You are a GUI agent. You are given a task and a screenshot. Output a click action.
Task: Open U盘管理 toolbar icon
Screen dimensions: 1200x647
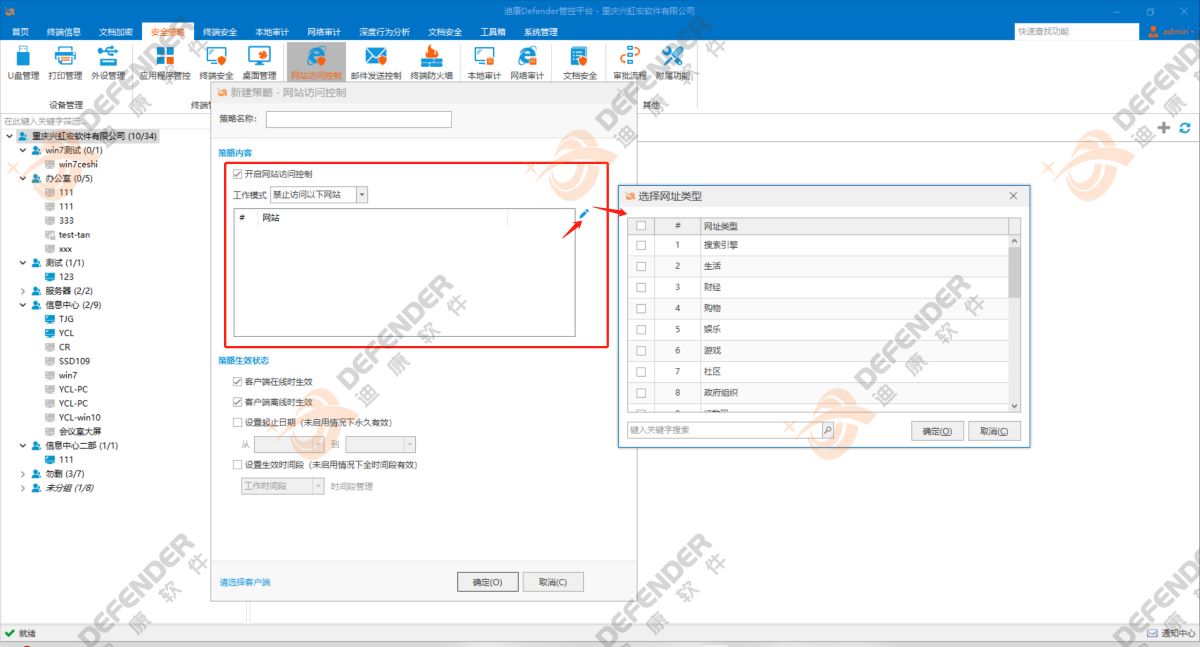coord(23,58)
